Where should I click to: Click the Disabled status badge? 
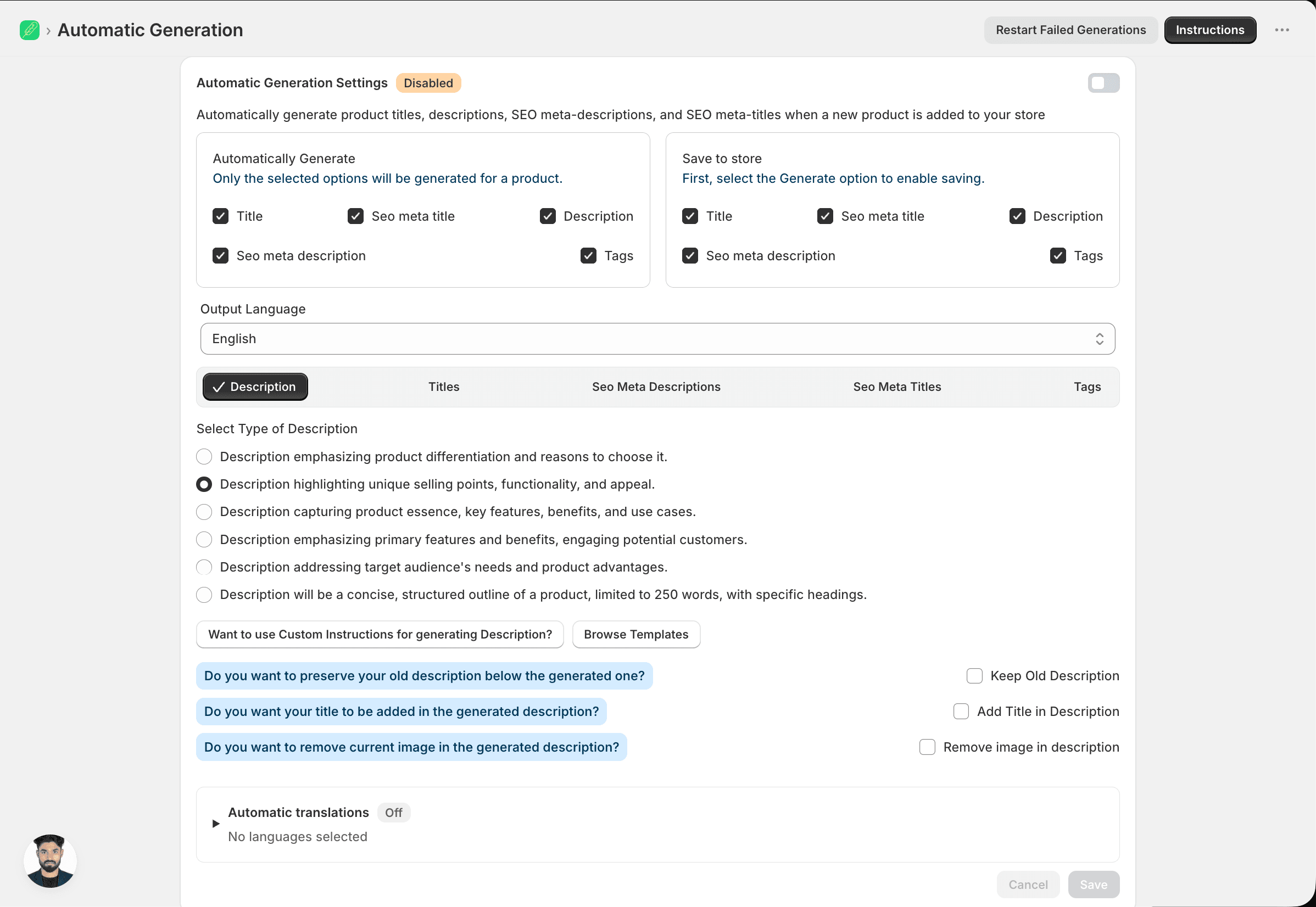tap(428, 83)
